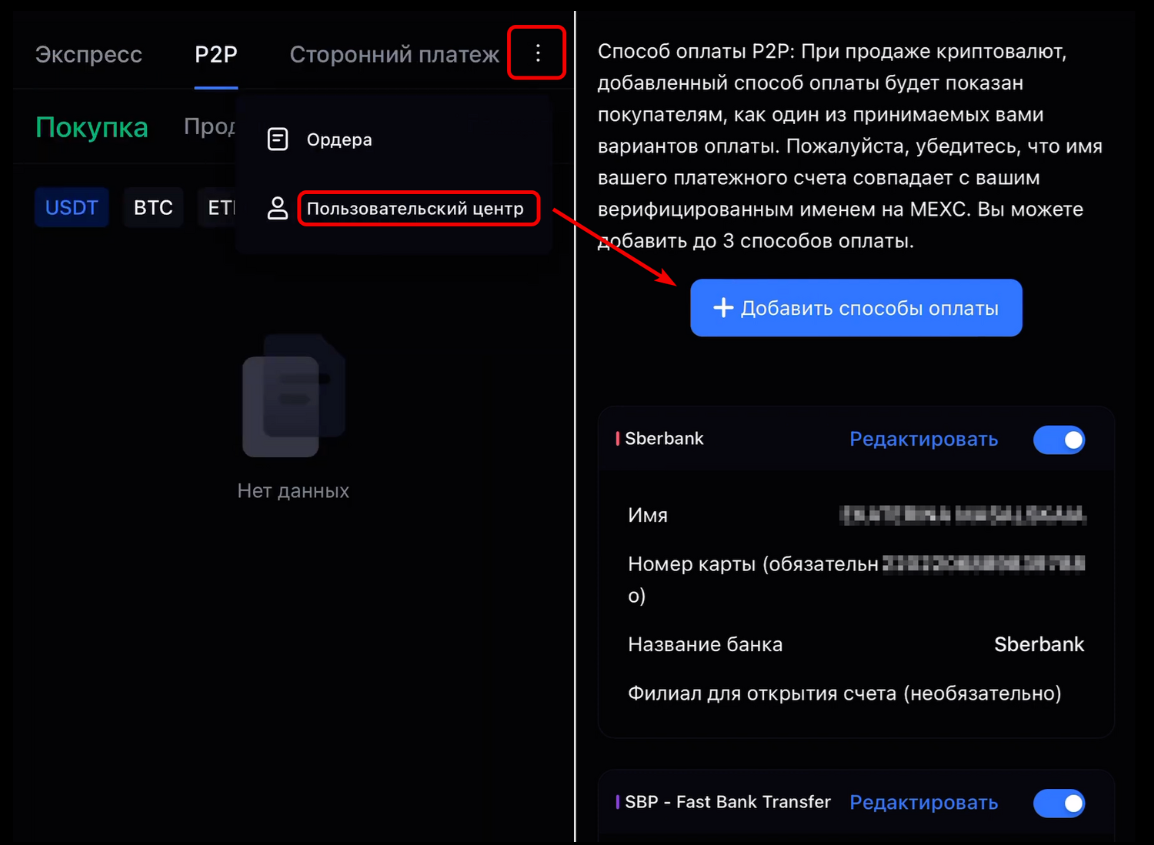This screenshot has height=845, width=1154.
Task: Turn off the SBP Fast Bank Transfer toggle
Action: (1059, 803)
